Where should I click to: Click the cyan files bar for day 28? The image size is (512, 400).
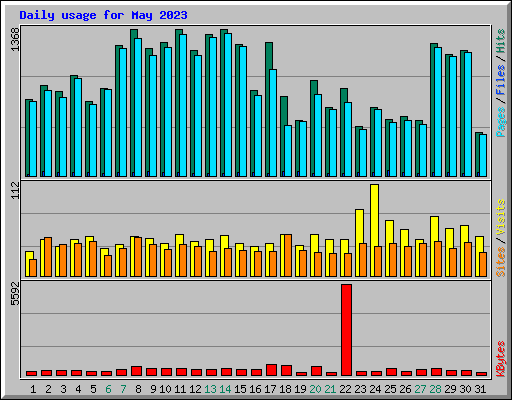(438, 112)
